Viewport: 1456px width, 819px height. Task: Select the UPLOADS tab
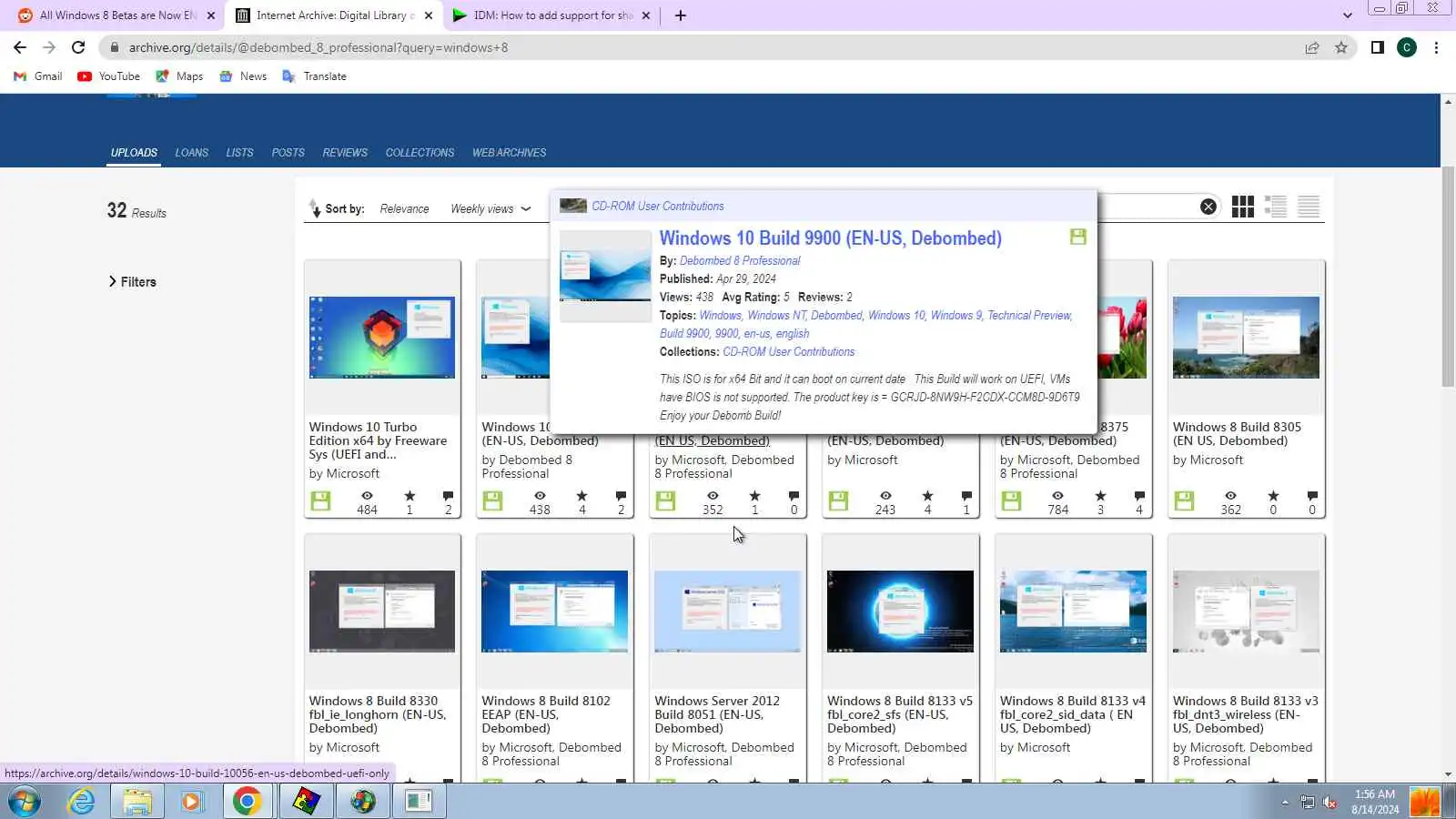point(134,153)
